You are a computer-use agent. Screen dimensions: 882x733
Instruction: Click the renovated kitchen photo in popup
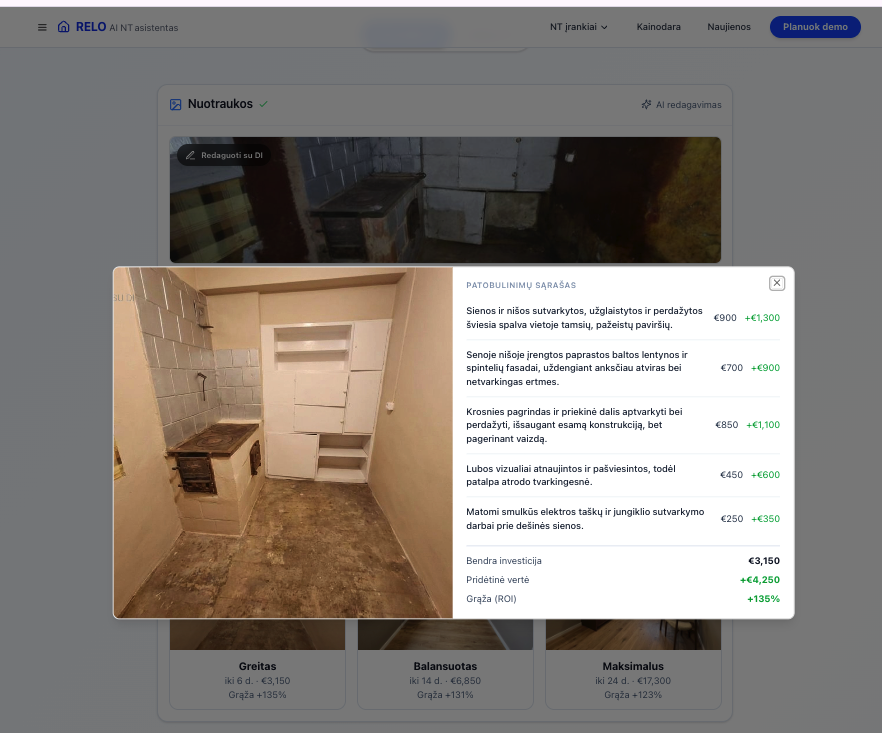(x=283, y=442)
